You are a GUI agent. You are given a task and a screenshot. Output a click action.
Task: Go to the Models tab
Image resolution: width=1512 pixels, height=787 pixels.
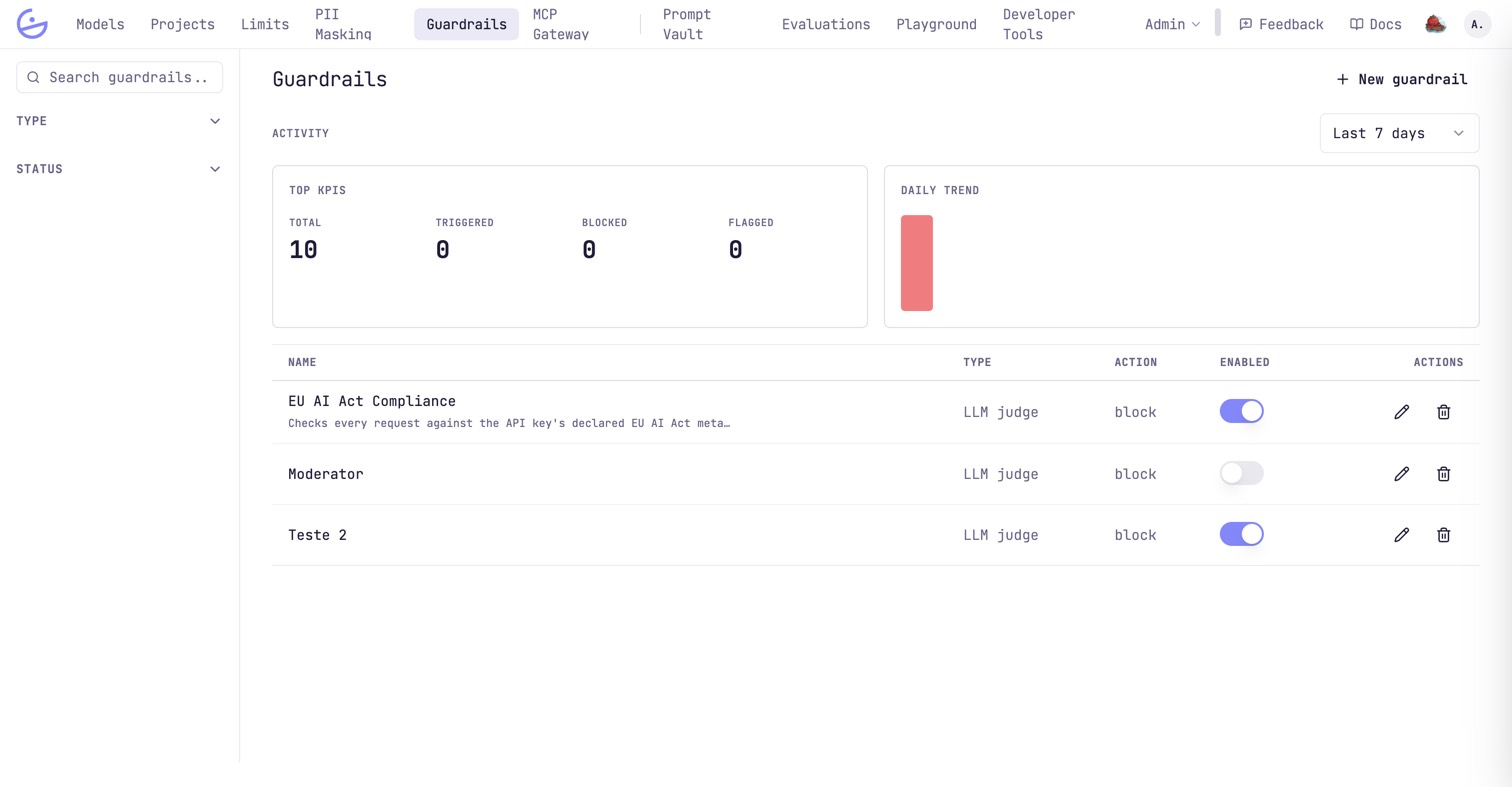click(x=100, y=24)
